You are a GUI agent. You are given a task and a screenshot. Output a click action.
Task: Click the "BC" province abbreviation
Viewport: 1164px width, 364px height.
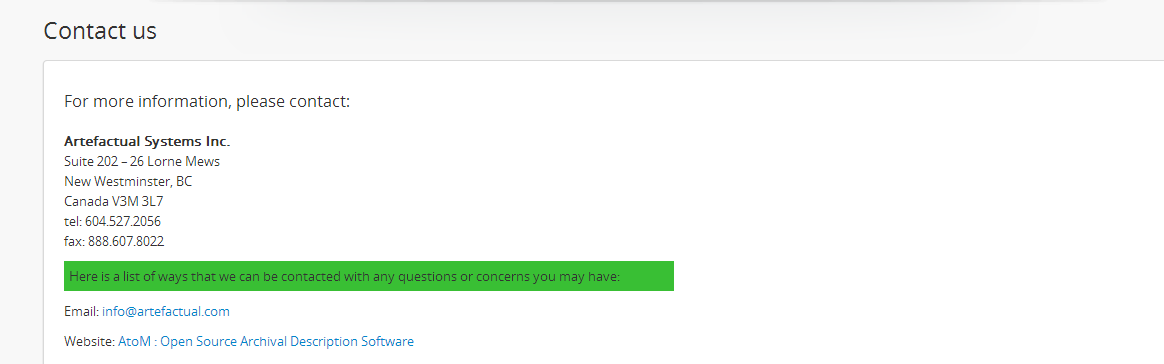click(184, 181)
